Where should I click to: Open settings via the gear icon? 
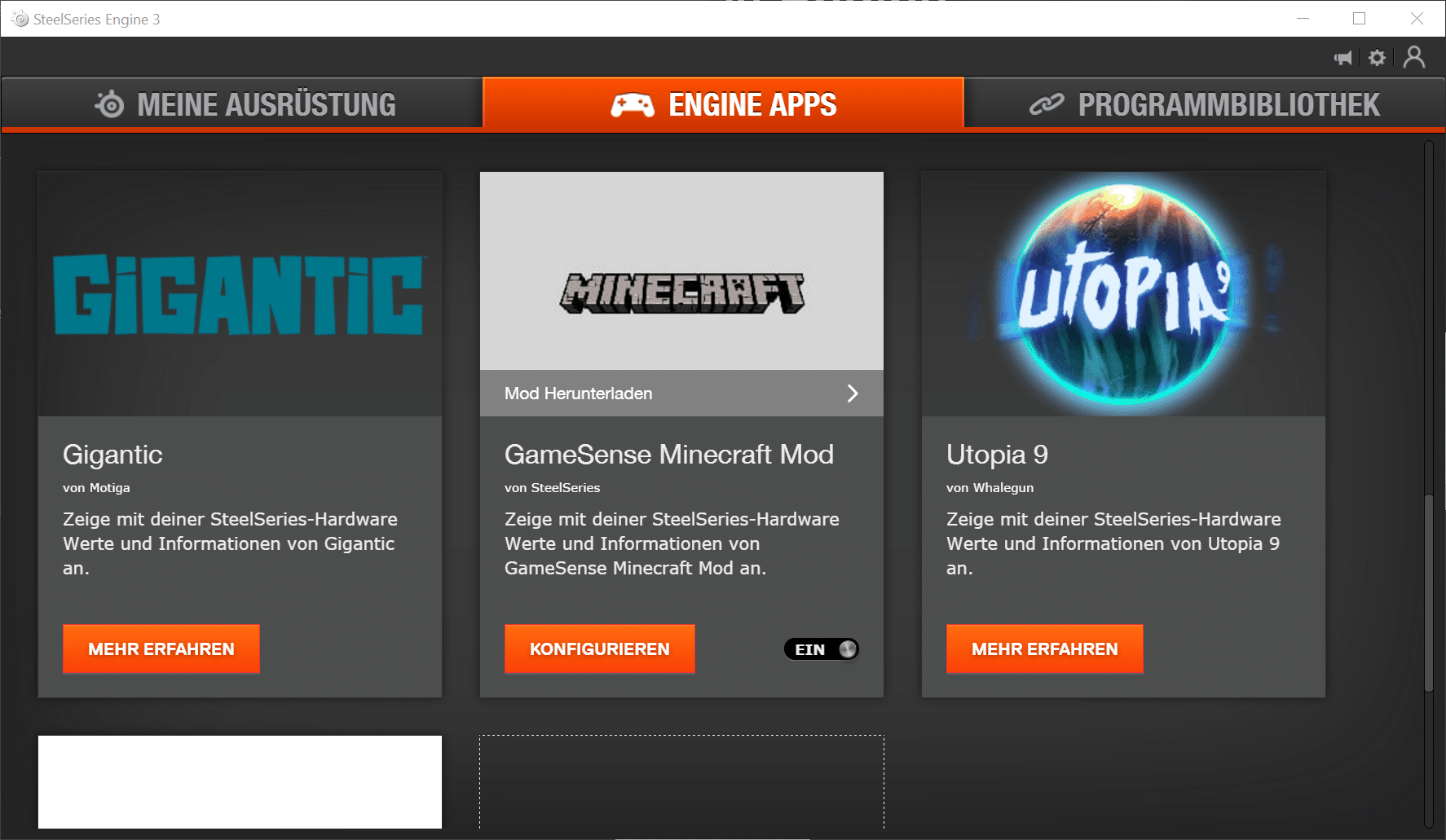[1377, 58]
